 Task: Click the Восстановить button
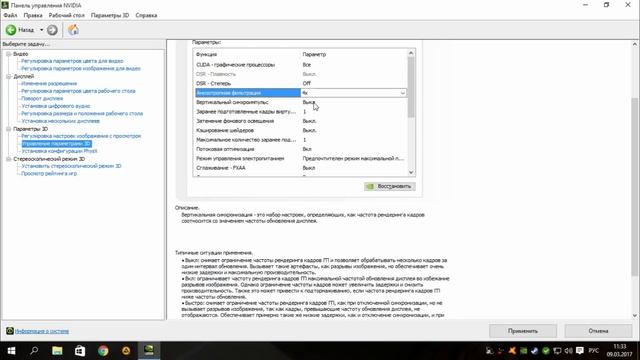pos(390,186)
